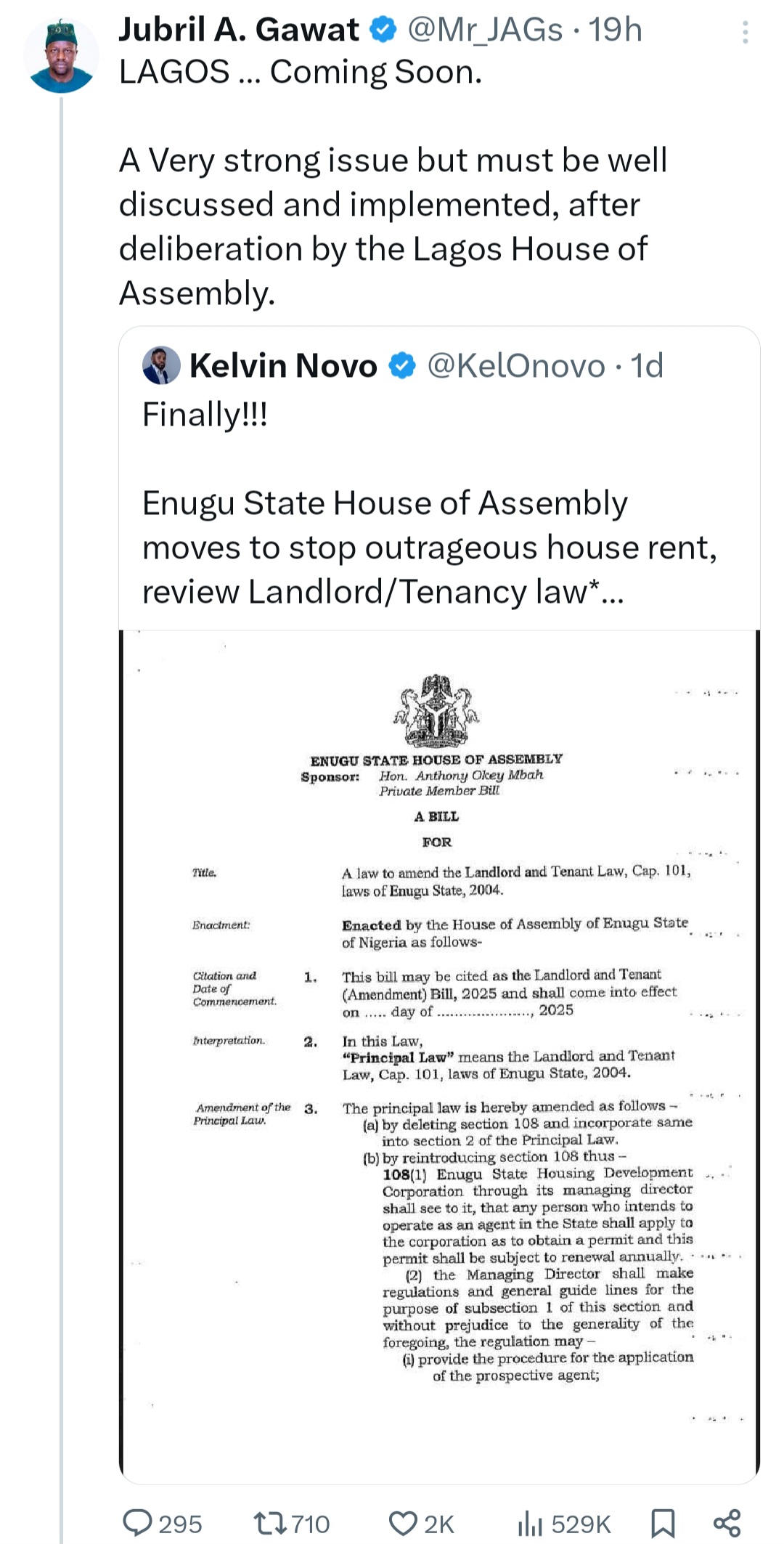Click the Jubril A. Gawat display name

[239, 30]
